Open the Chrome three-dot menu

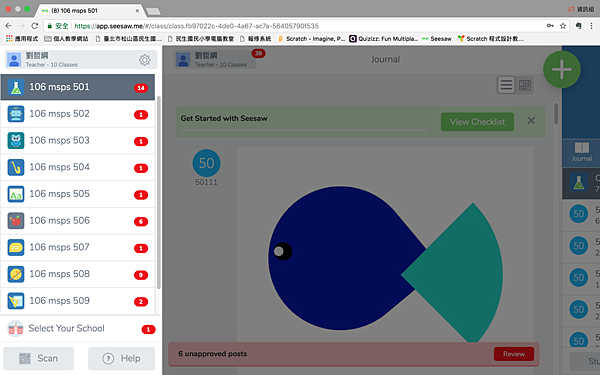592,26
